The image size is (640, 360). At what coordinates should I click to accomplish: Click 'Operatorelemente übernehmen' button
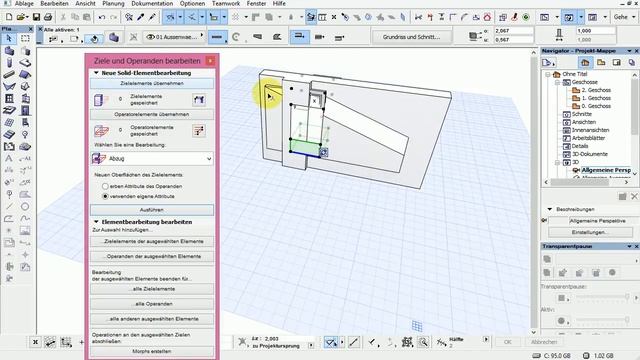(x=152, y=114)
